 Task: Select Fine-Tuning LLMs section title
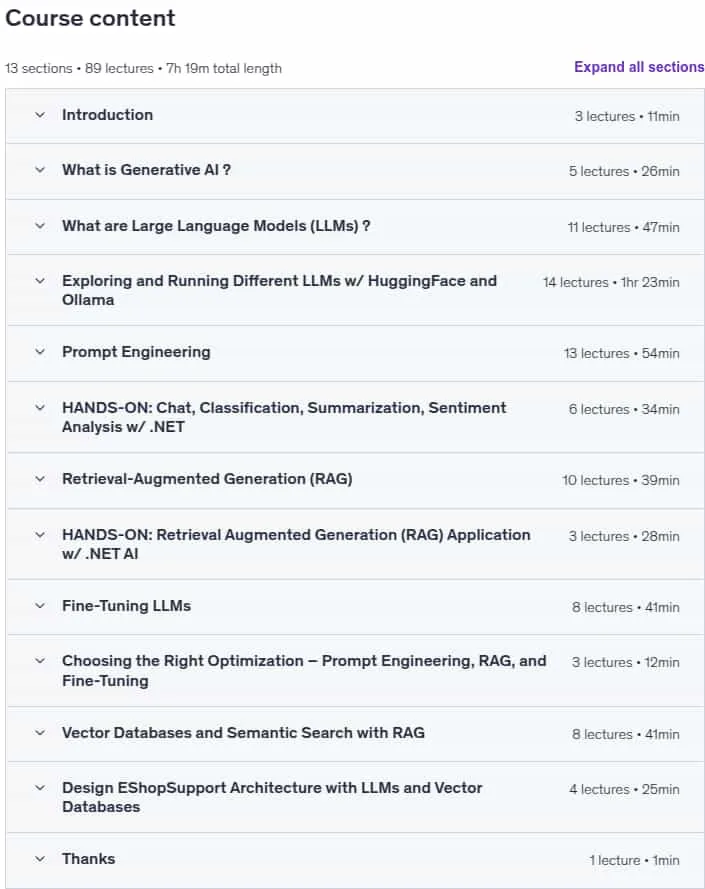126,606
